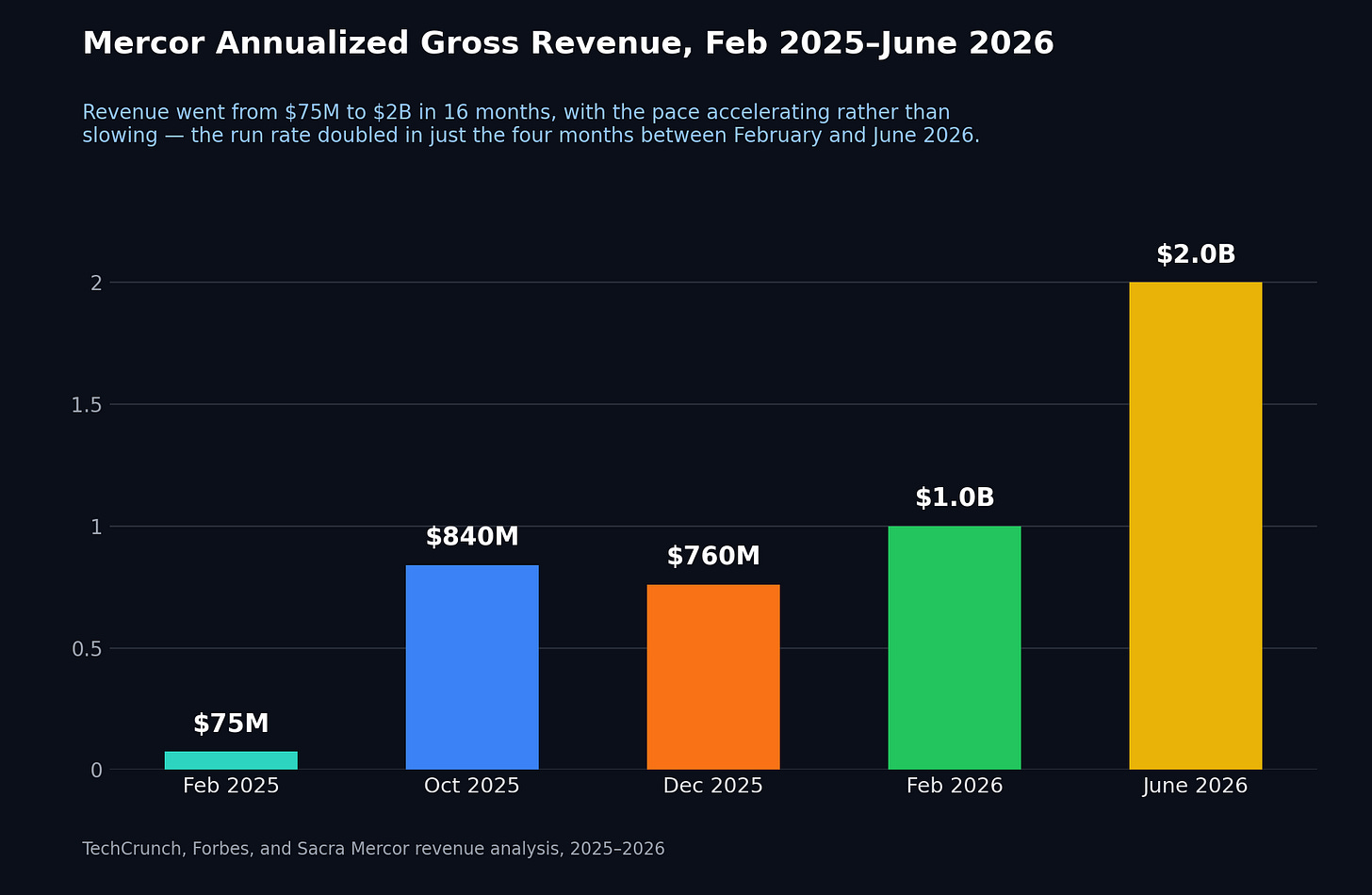Viewport: 1372px width, 895px height.
Task: Click the y-axis tick label "2"
Action: tap(96, 283)
